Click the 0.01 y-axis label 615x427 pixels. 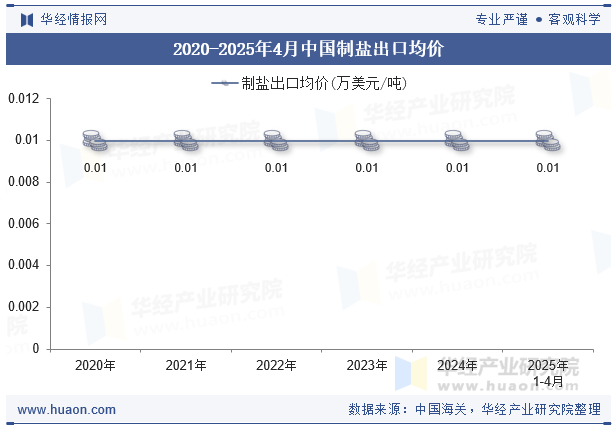tap(27, 140)
